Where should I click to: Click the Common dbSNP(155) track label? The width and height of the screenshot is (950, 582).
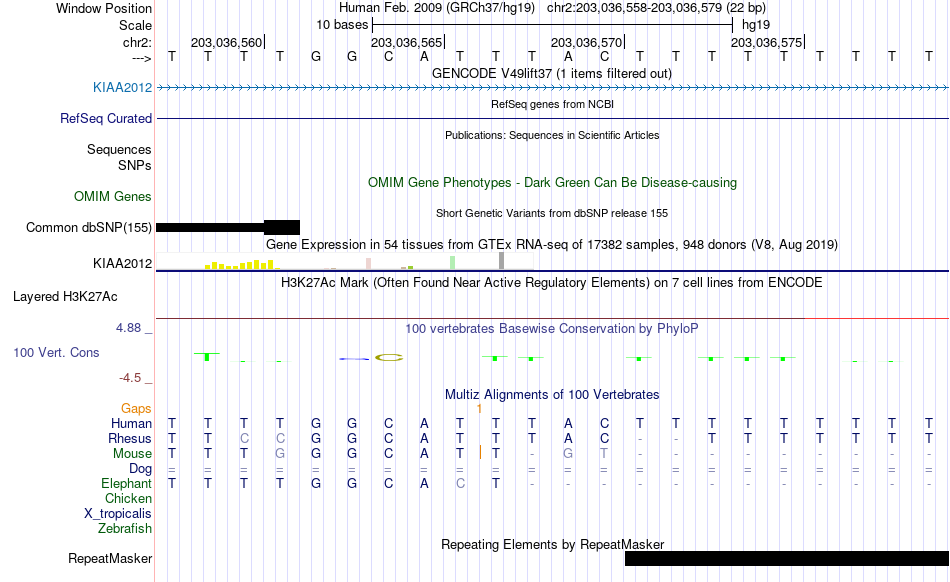pos(89,227)
